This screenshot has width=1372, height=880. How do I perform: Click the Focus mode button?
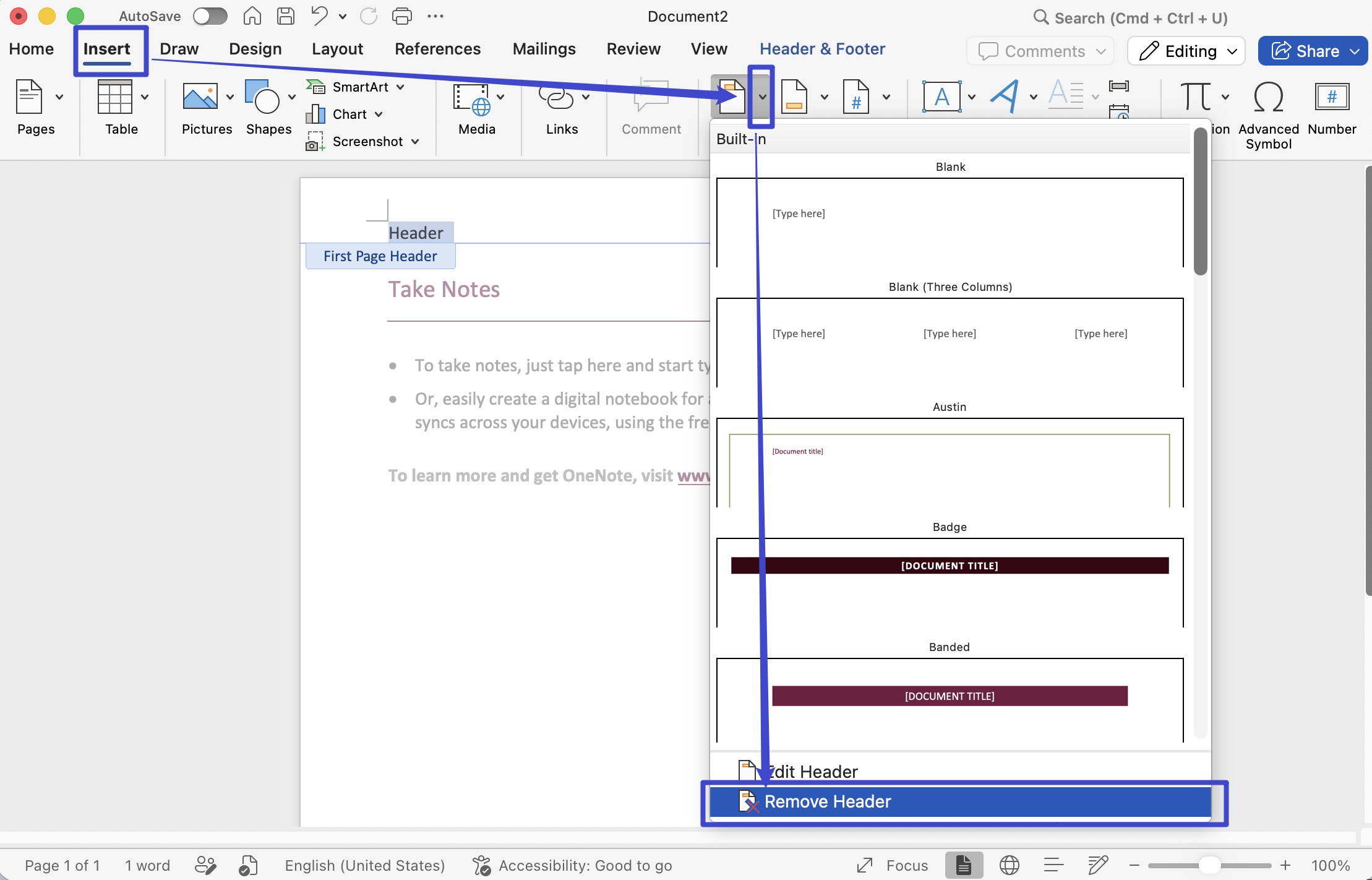(893, 865)
